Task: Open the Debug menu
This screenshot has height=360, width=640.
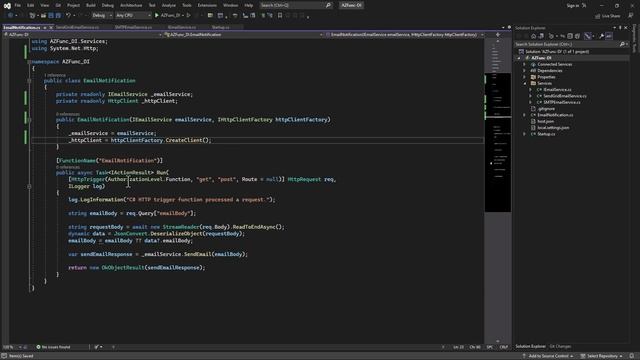Action: (108, 5)
